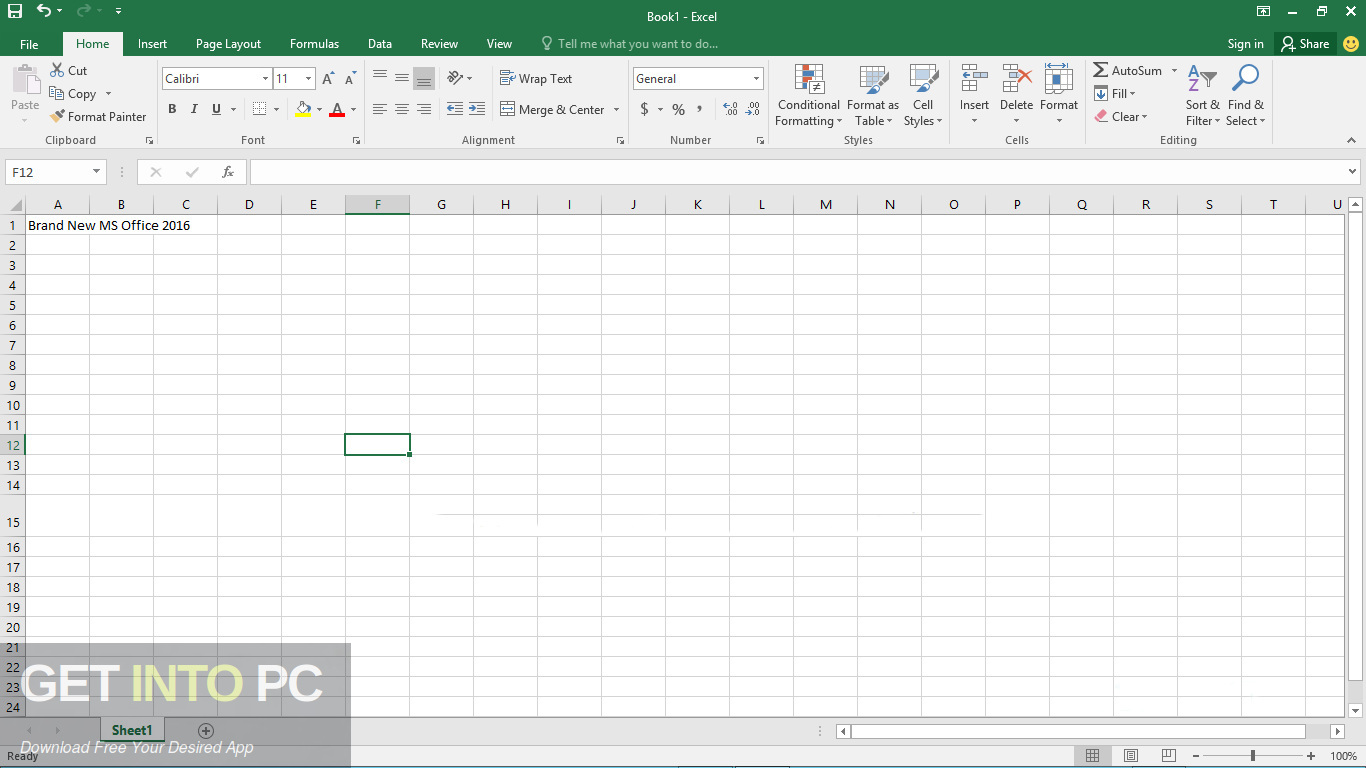Increase decimal places

pyautogui.click(x=730, y=109)
